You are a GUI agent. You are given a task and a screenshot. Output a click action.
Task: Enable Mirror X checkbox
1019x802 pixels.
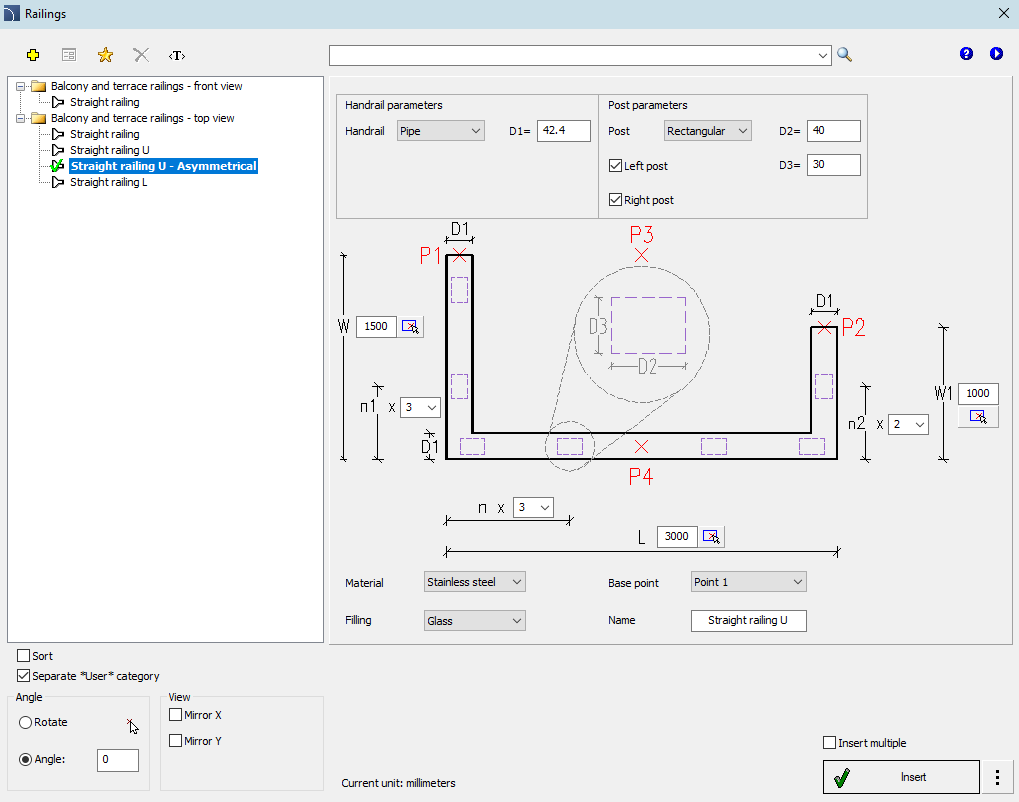[176, 715]
